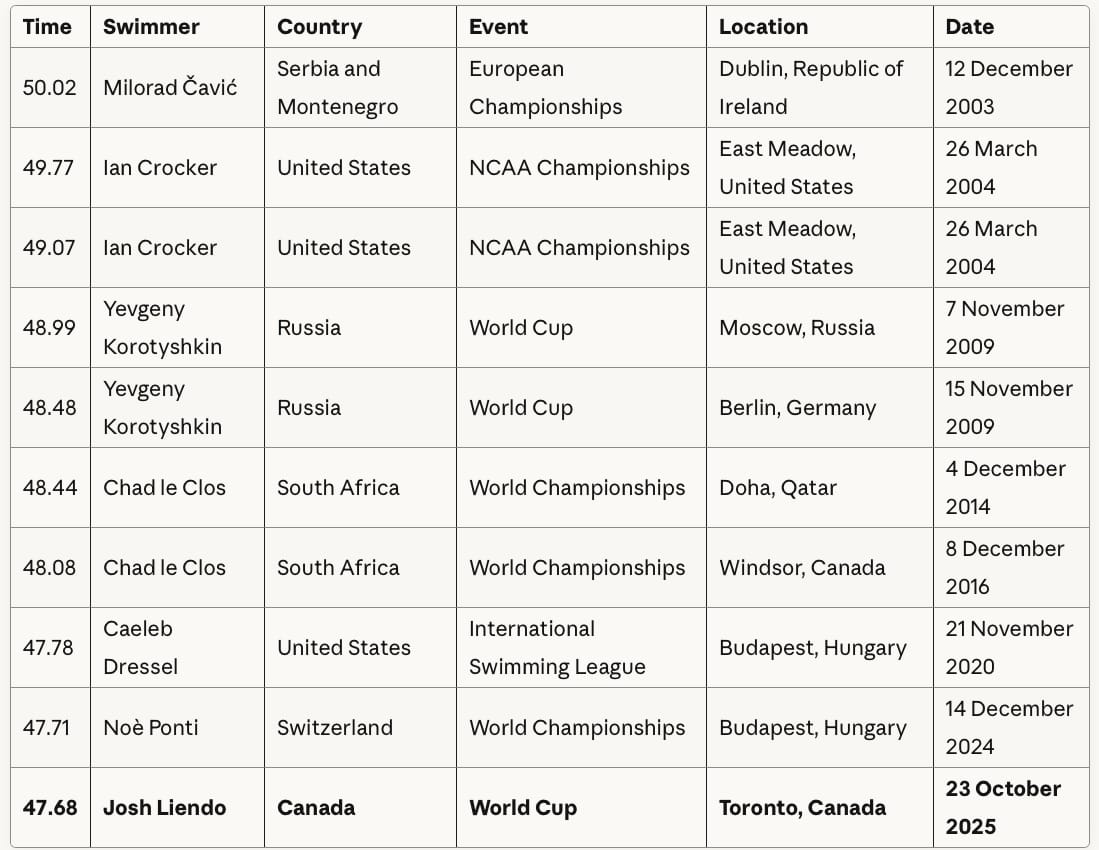The image size is (1099, 850).
Task: Select the "Moscow, Russia" location cell
Action: [796, 328]
